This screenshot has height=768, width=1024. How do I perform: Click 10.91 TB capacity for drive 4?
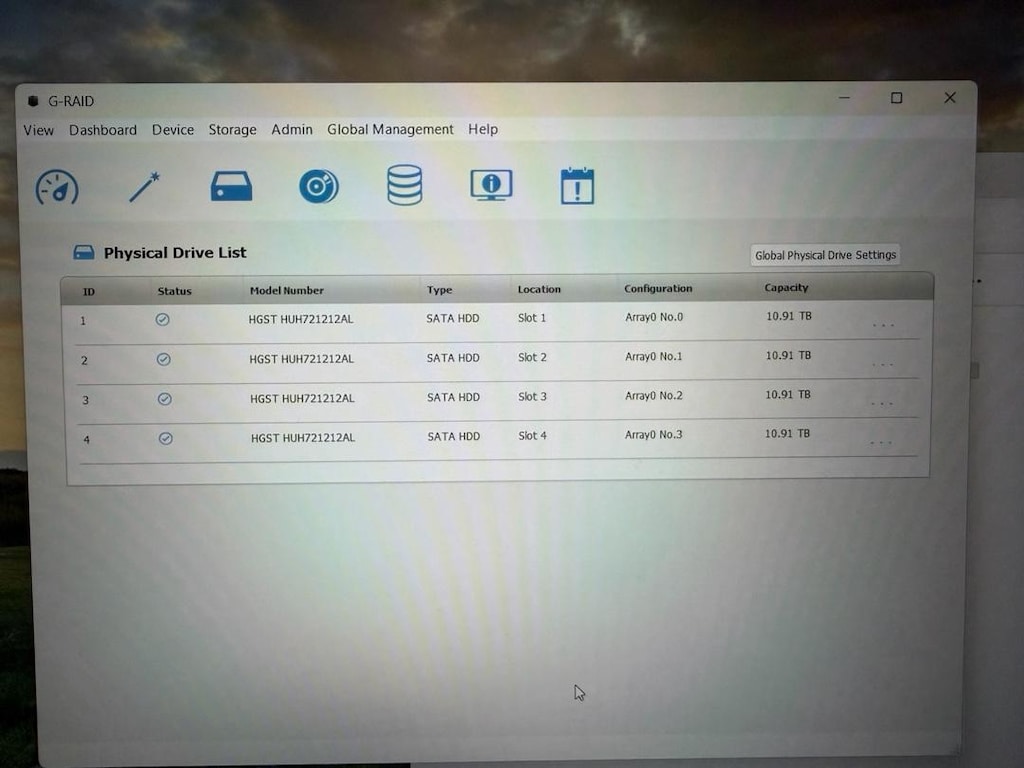click(787, 434)
